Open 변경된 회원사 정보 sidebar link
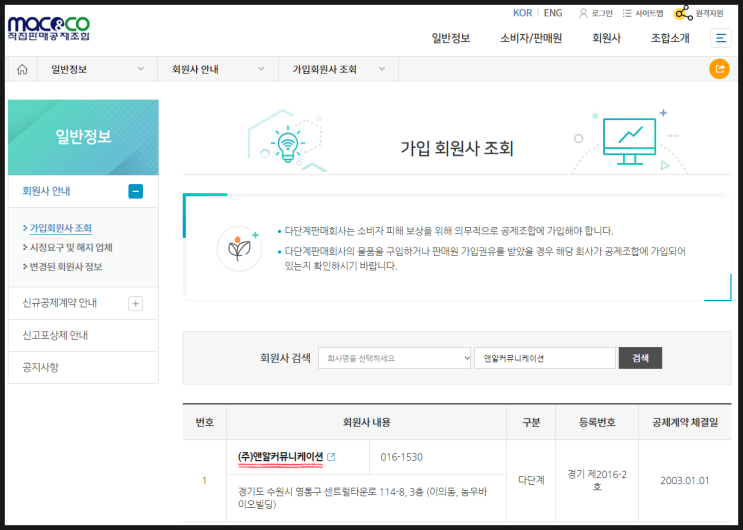 (x=66, y=267)
